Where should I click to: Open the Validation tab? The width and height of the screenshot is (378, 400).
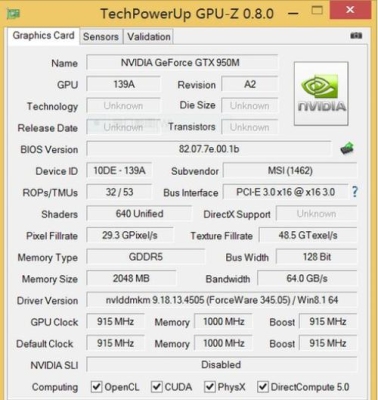(x=149, y=37)
